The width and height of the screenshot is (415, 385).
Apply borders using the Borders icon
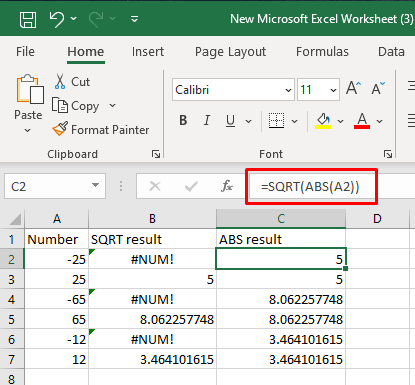(277, 120)
